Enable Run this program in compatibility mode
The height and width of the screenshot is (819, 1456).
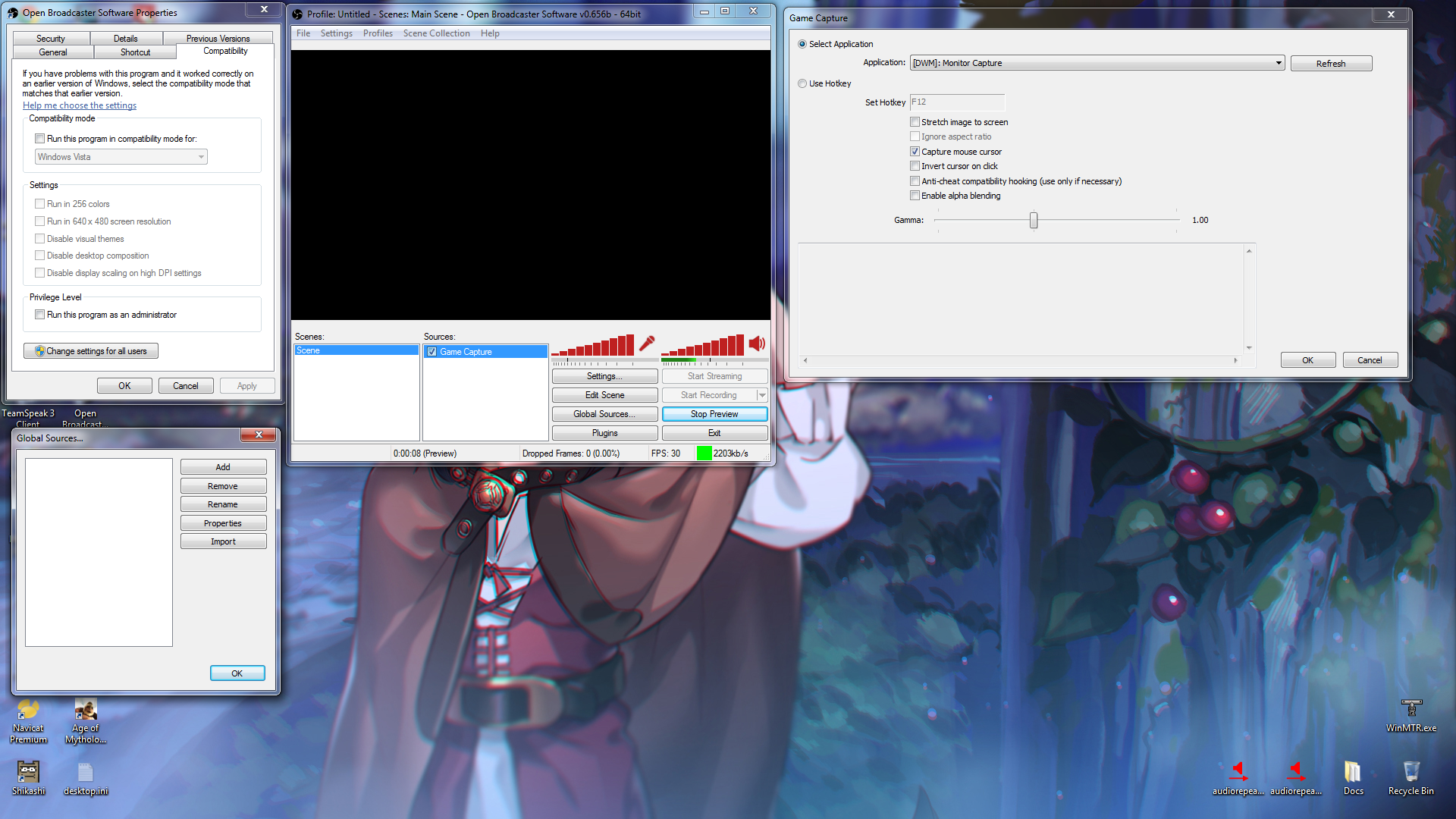pyautogui.click(x=39, y=139)
